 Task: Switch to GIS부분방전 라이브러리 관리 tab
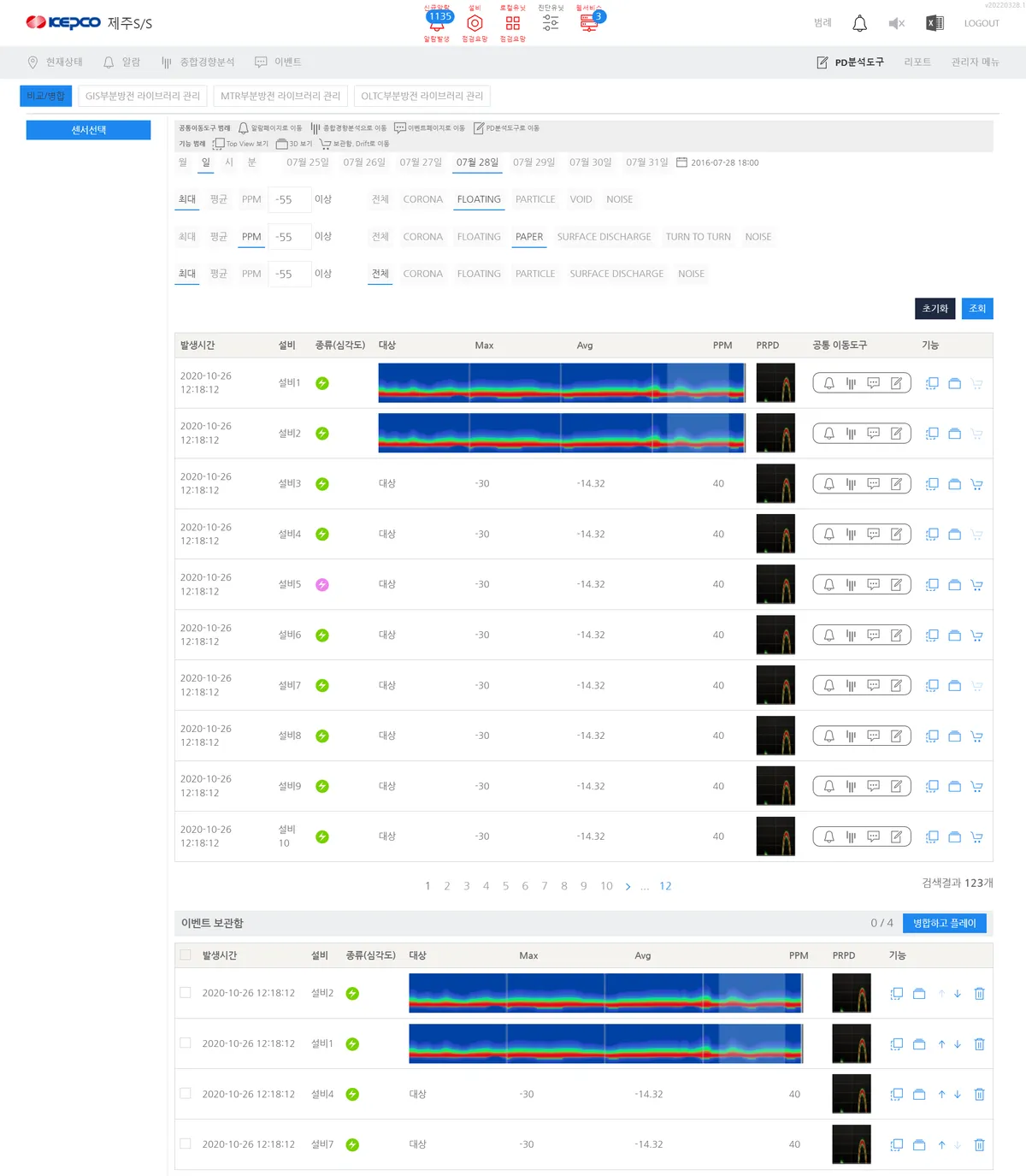pyautogui.click(x=142, y=96)
